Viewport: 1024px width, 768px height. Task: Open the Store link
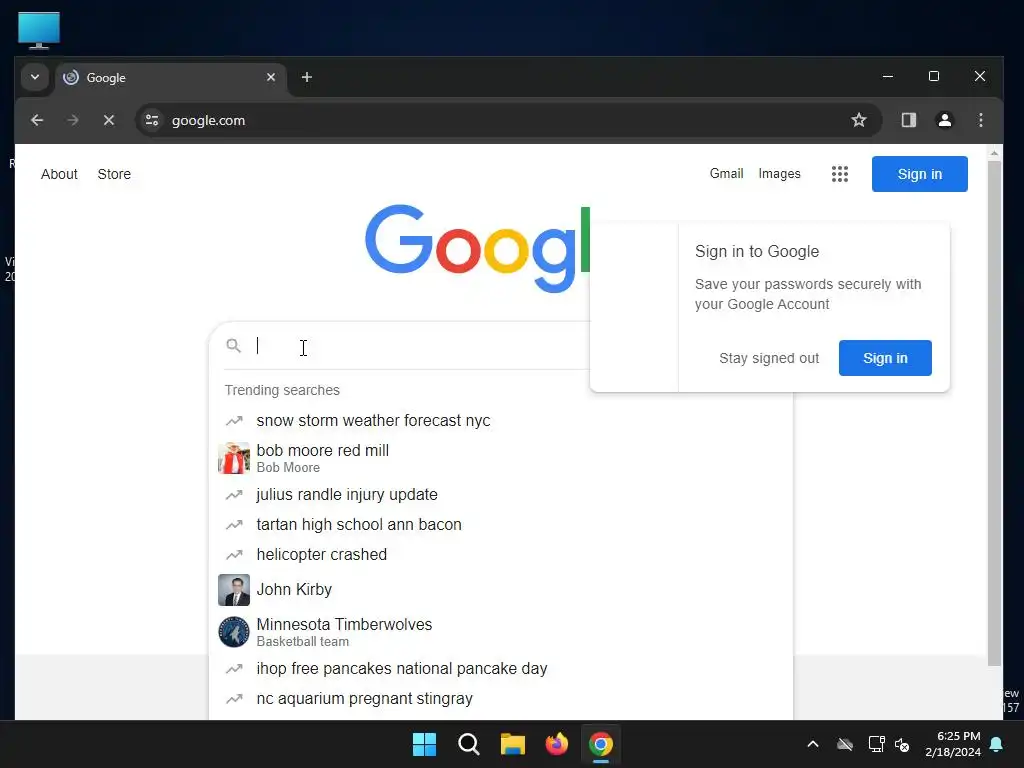(114, 174)
